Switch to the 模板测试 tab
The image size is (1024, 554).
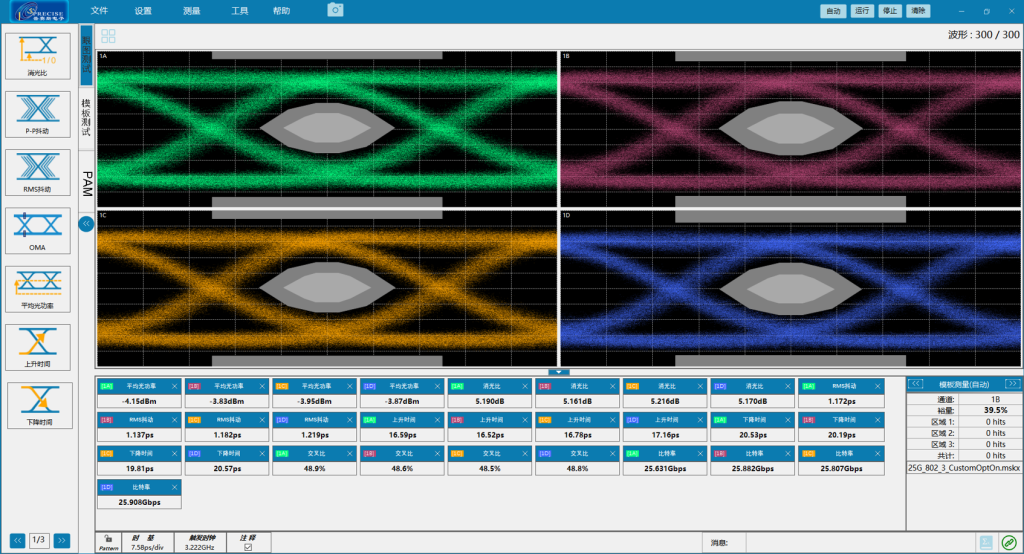(86, 118)
